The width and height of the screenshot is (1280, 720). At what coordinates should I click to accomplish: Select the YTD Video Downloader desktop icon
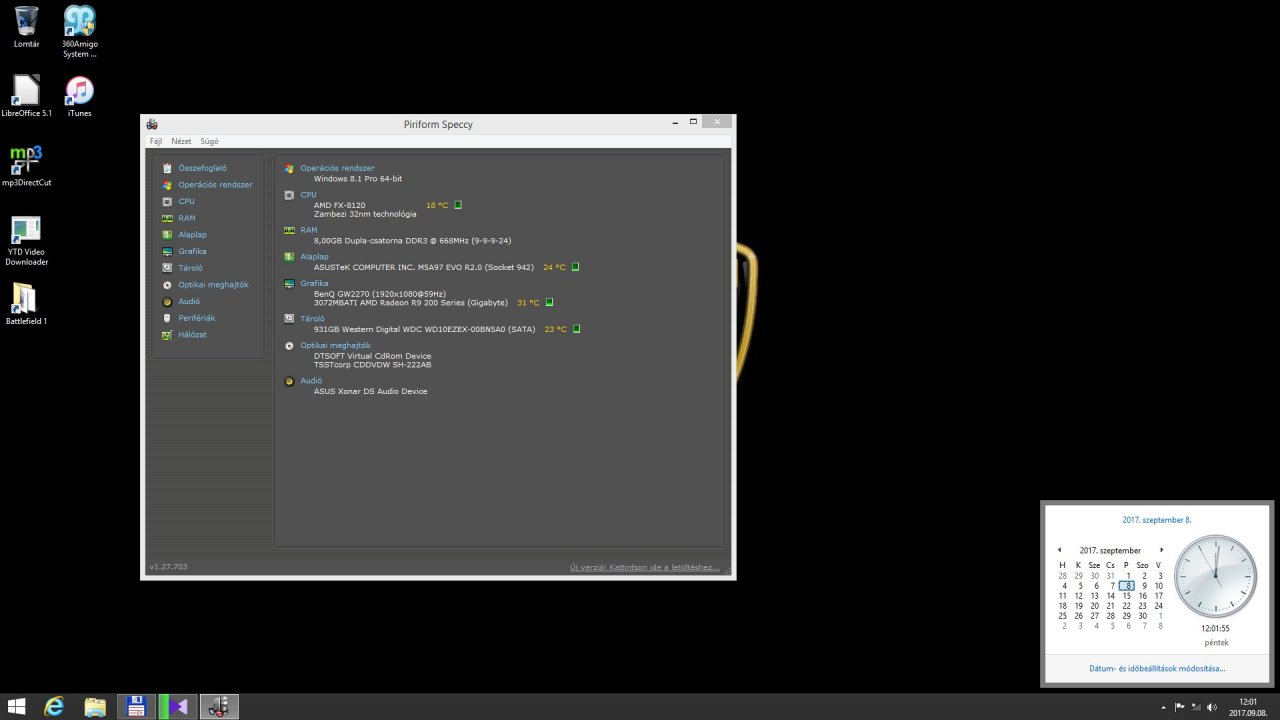tap(27, 241)
